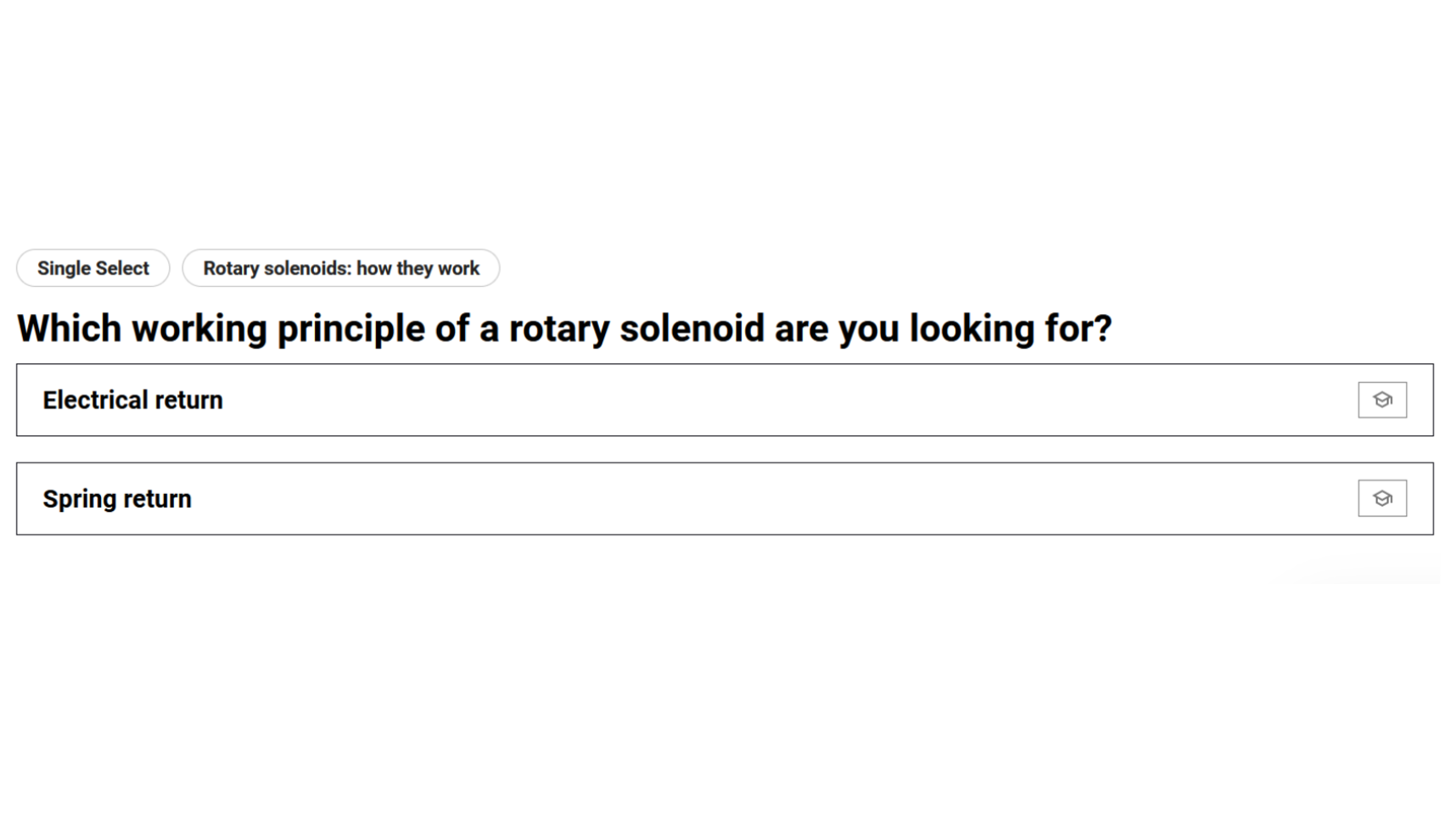
Task: Click the Spring return label text
Action: (117, 499)
